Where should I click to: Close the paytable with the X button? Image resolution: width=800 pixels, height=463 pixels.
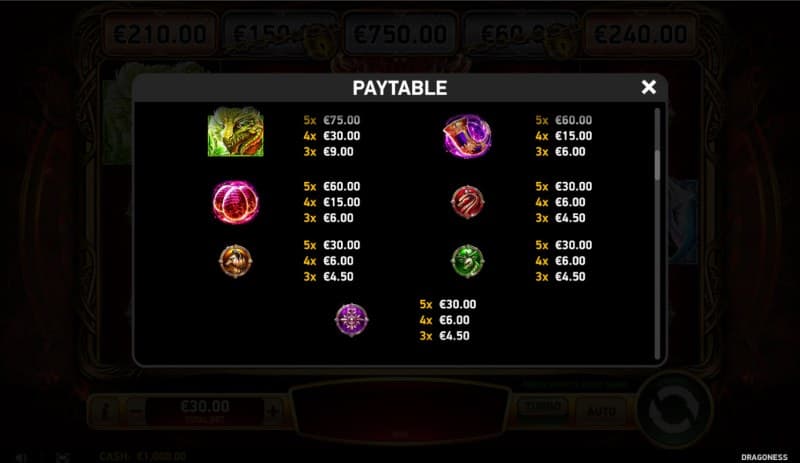(648, 87)
